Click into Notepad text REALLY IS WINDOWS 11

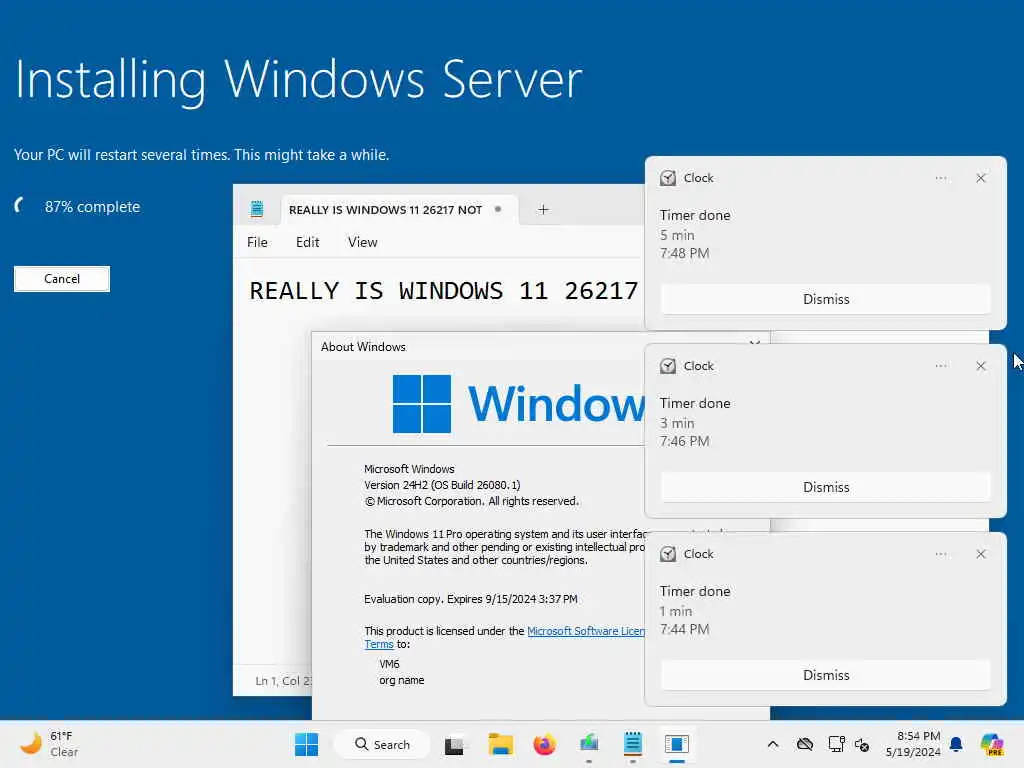click(x=443, y=291)
